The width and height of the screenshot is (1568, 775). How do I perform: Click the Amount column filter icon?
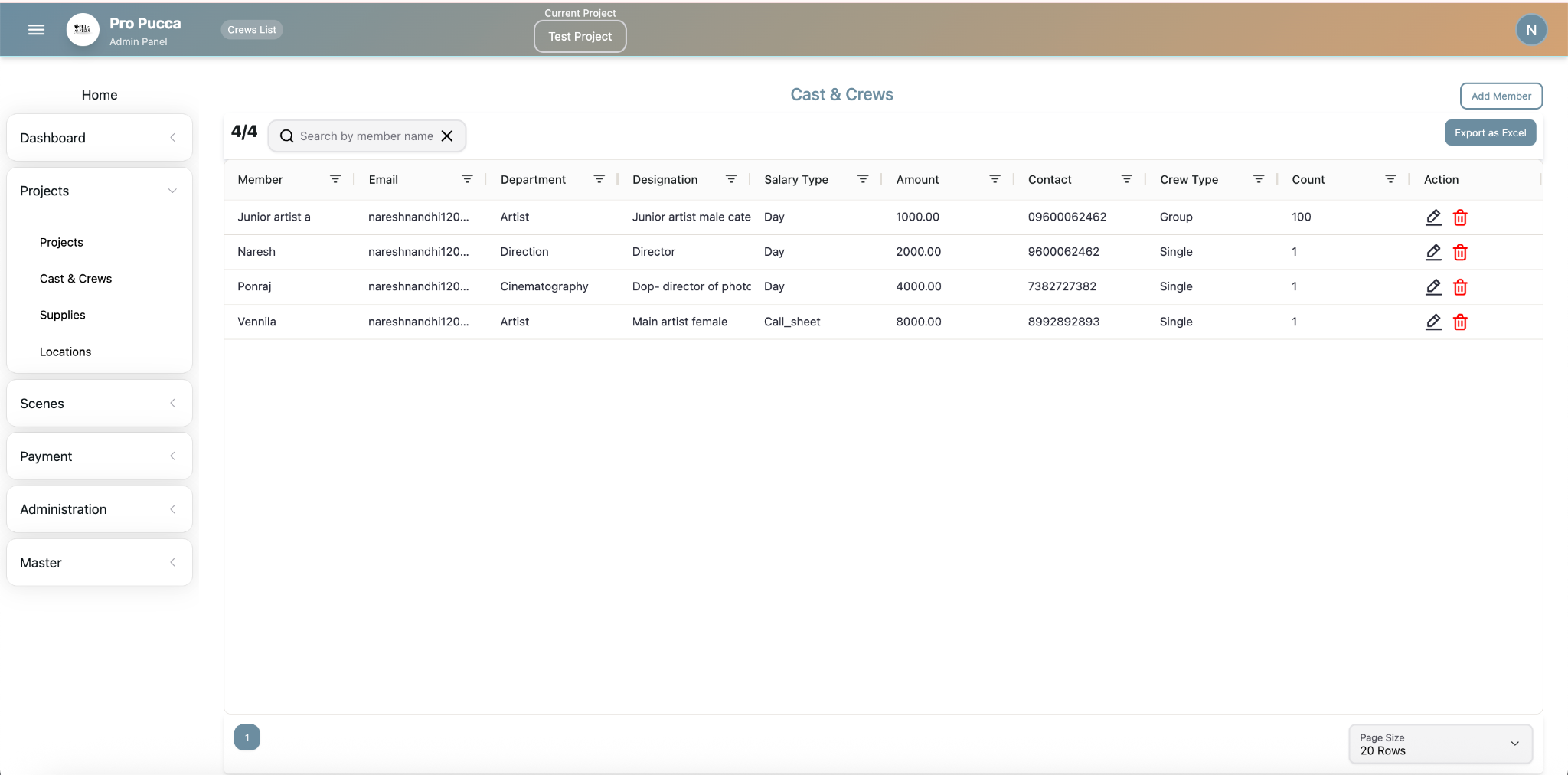[x=995, y=179]
